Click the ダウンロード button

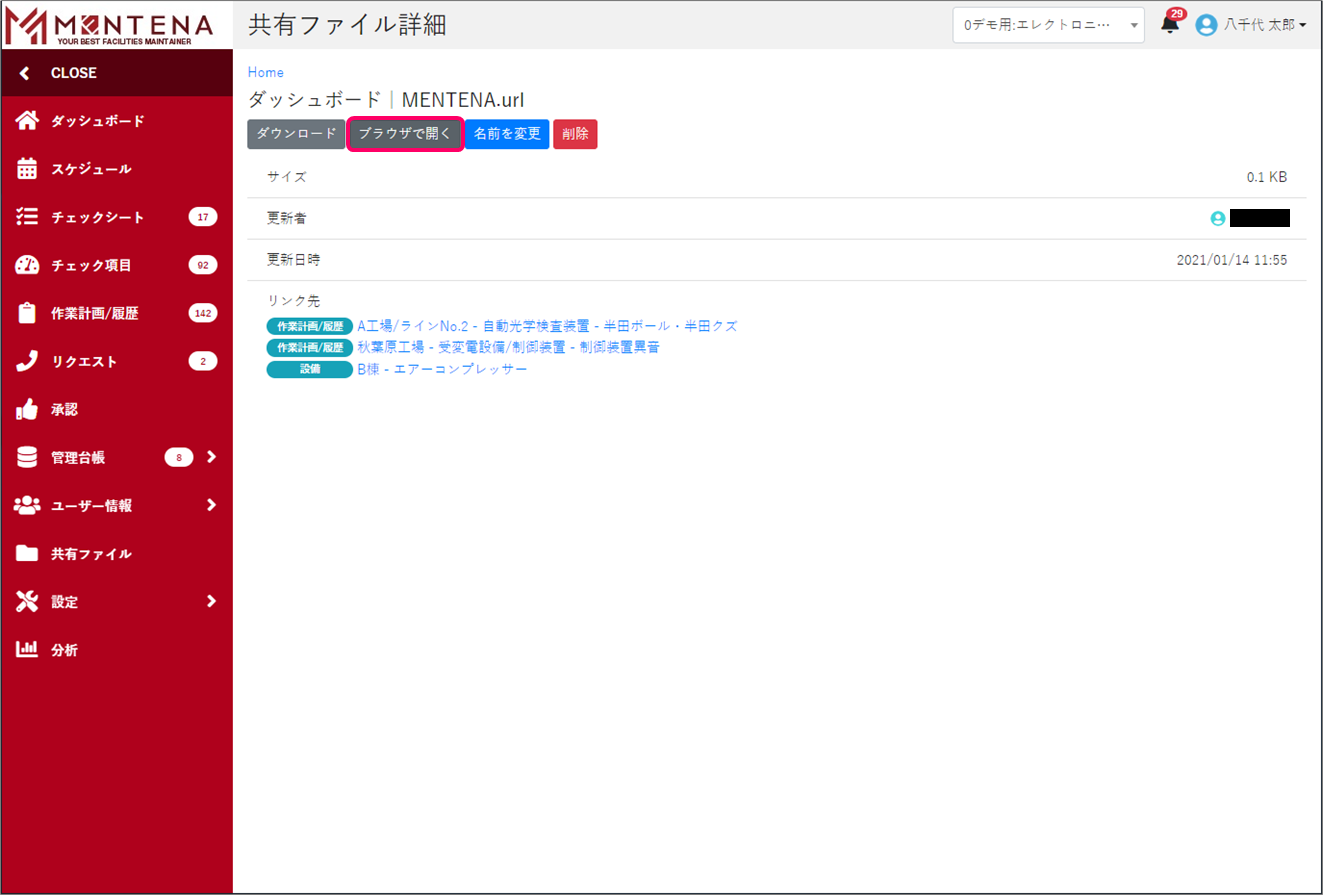tap(296, 134)
